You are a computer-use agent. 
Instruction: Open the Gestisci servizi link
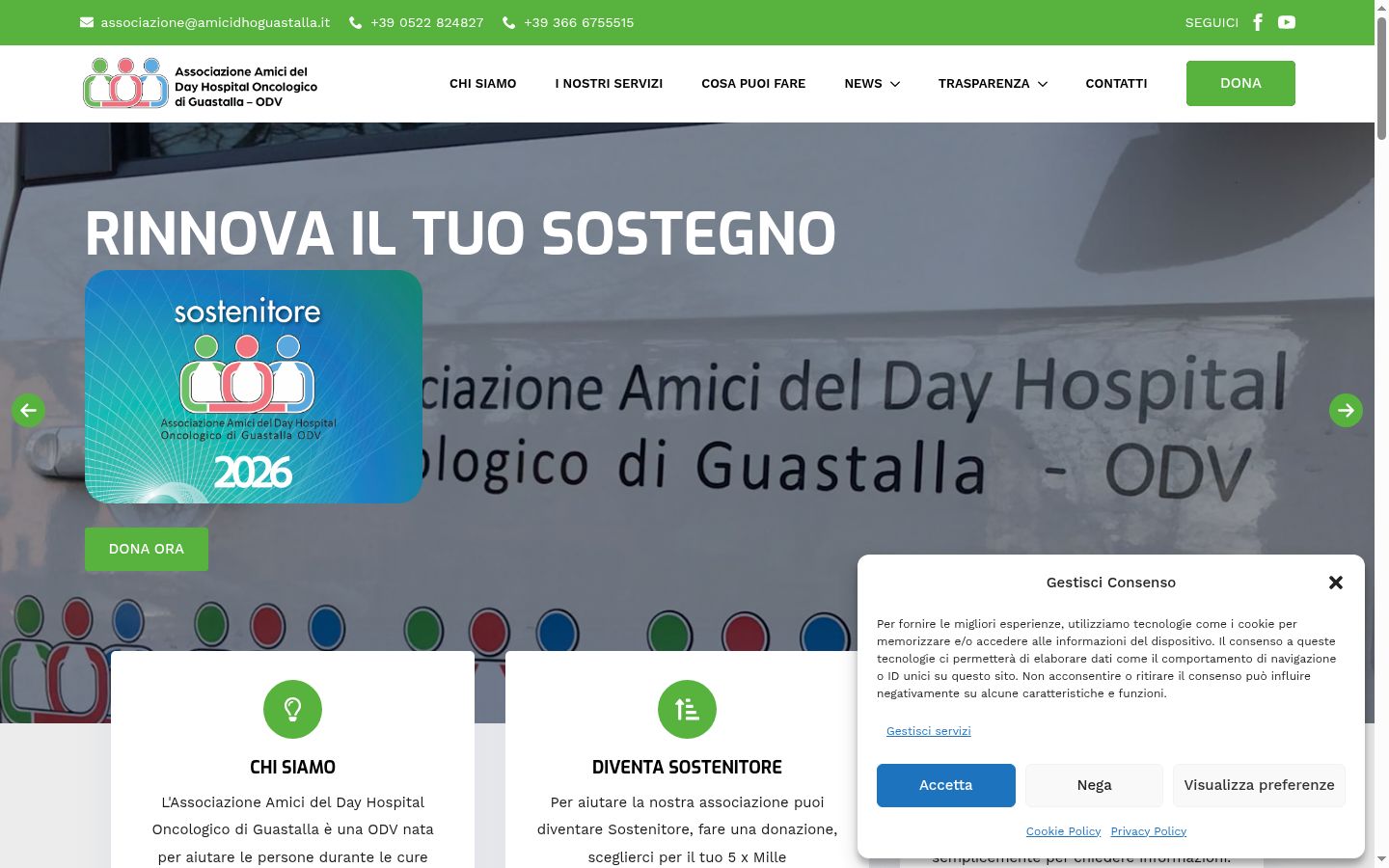928,731
